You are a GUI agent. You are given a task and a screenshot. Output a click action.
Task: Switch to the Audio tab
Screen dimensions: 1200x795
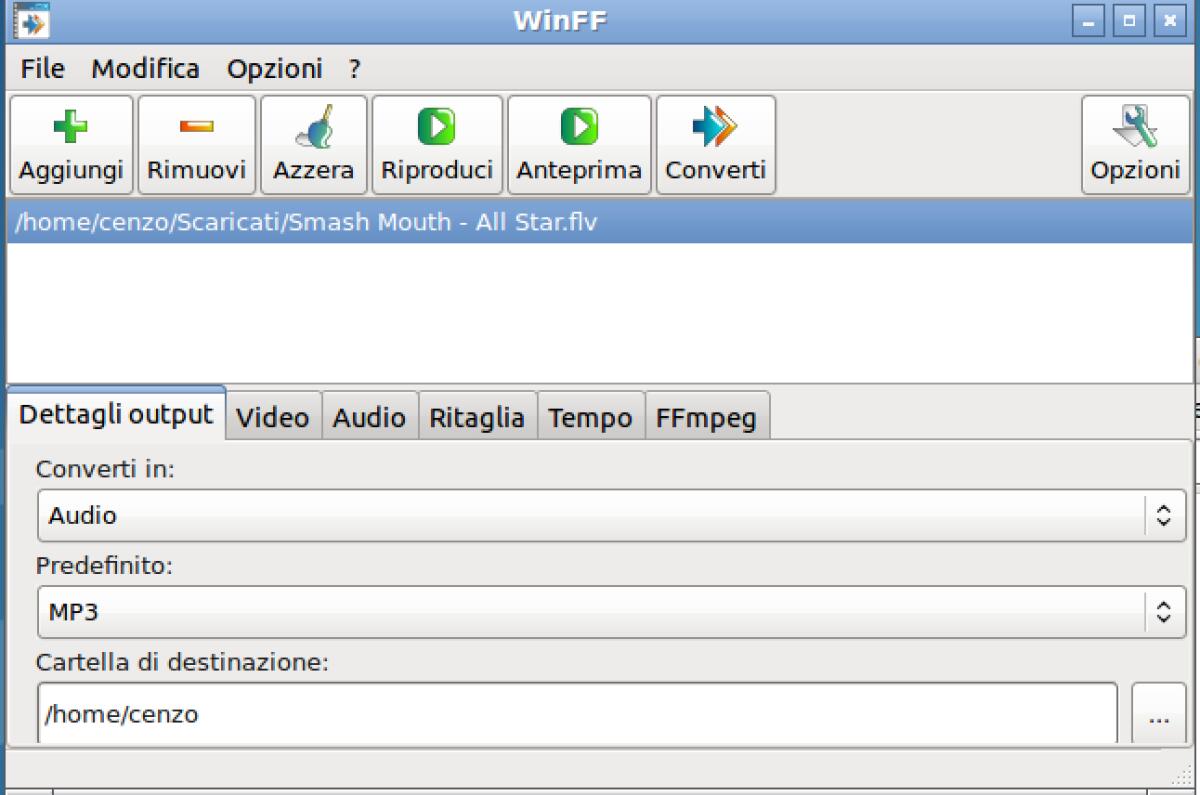(x=370, y=416)
